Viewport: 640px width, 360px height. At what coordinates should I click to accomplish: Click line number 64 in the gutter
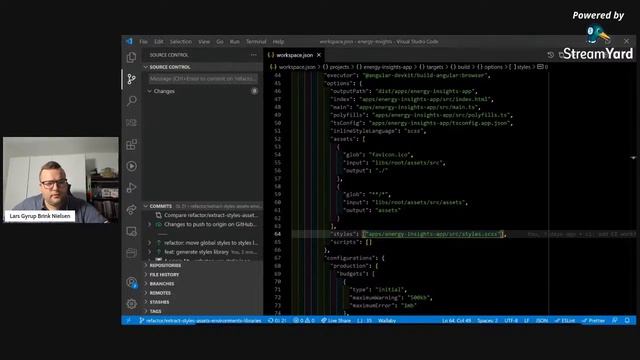point(278,234)
